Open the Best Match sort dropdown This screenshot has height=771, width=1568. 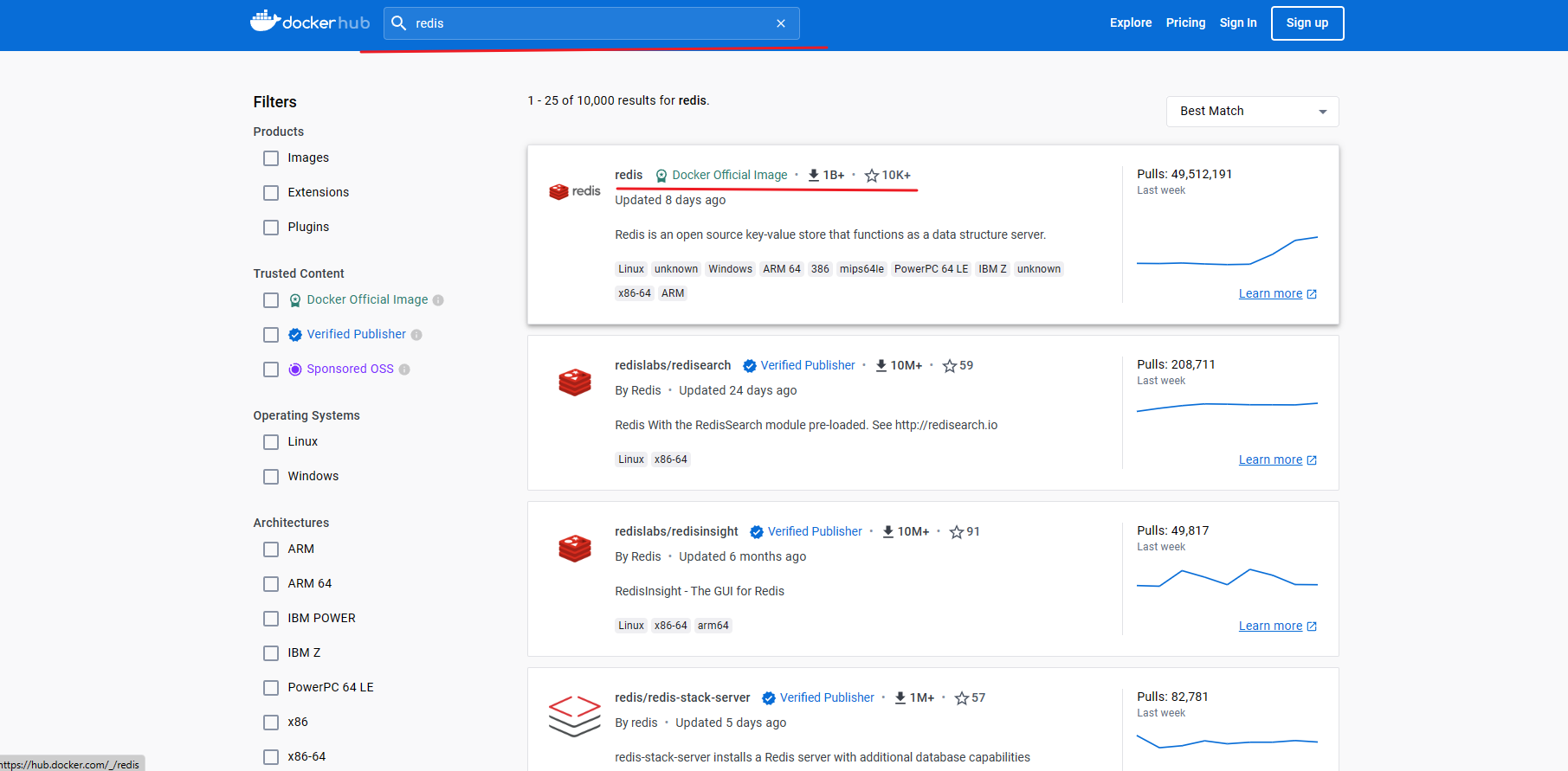1252,112
